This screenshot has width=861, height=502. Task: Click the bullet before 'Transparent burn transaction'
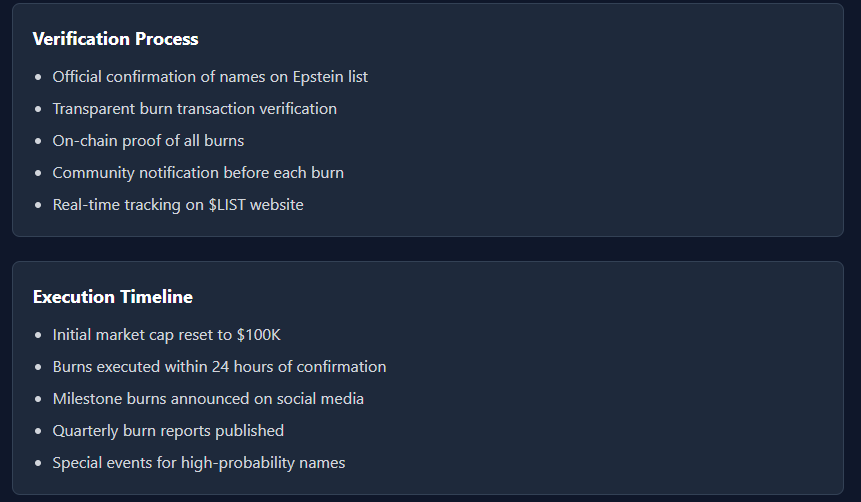click(x=38, y=109)
